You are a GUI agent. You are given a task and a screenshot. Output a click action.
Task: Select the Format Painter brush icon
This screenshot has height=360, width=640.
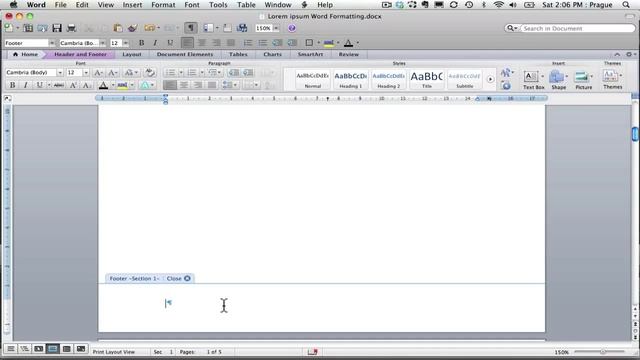coord(132,28)
